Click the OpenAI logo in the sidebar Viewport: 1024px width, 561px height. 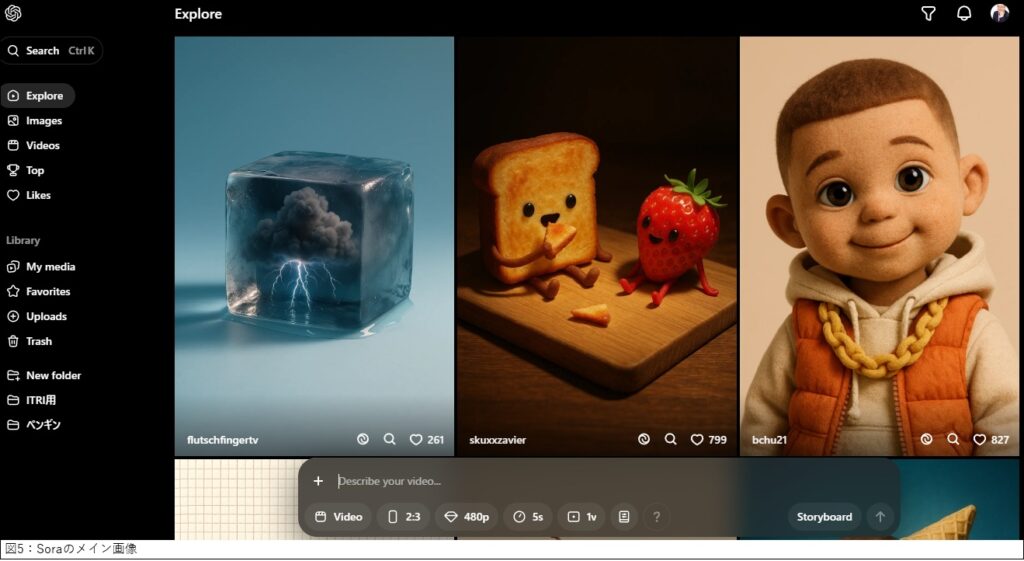13,13
